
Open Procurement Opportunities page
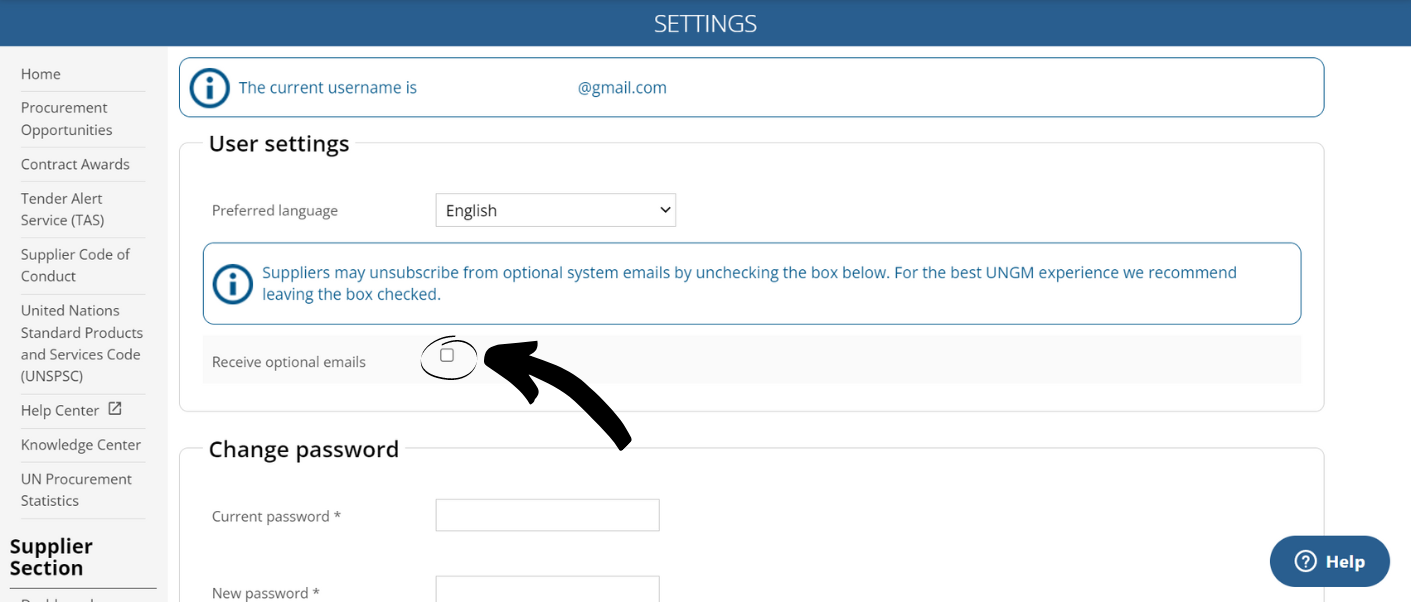tap(66, 119)
